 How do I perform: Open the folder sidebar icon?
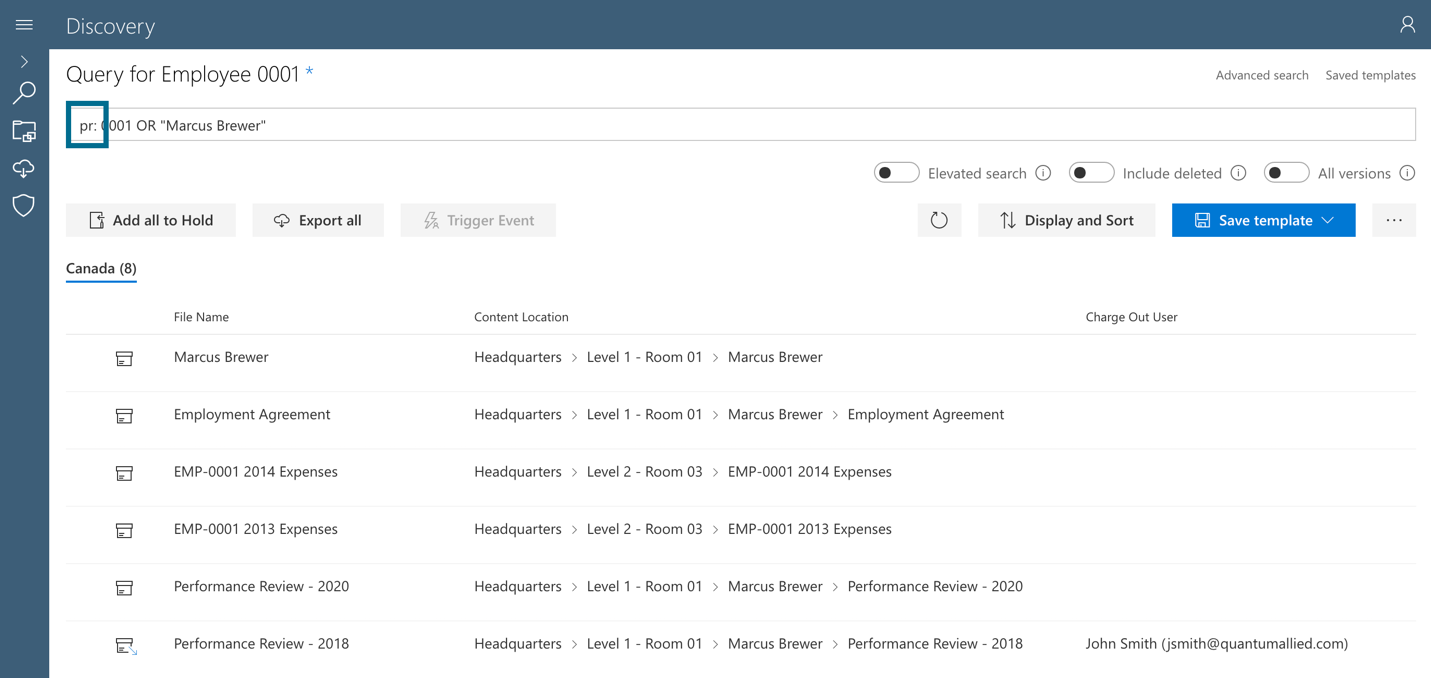pyautogui.click(x=24, y=131)
